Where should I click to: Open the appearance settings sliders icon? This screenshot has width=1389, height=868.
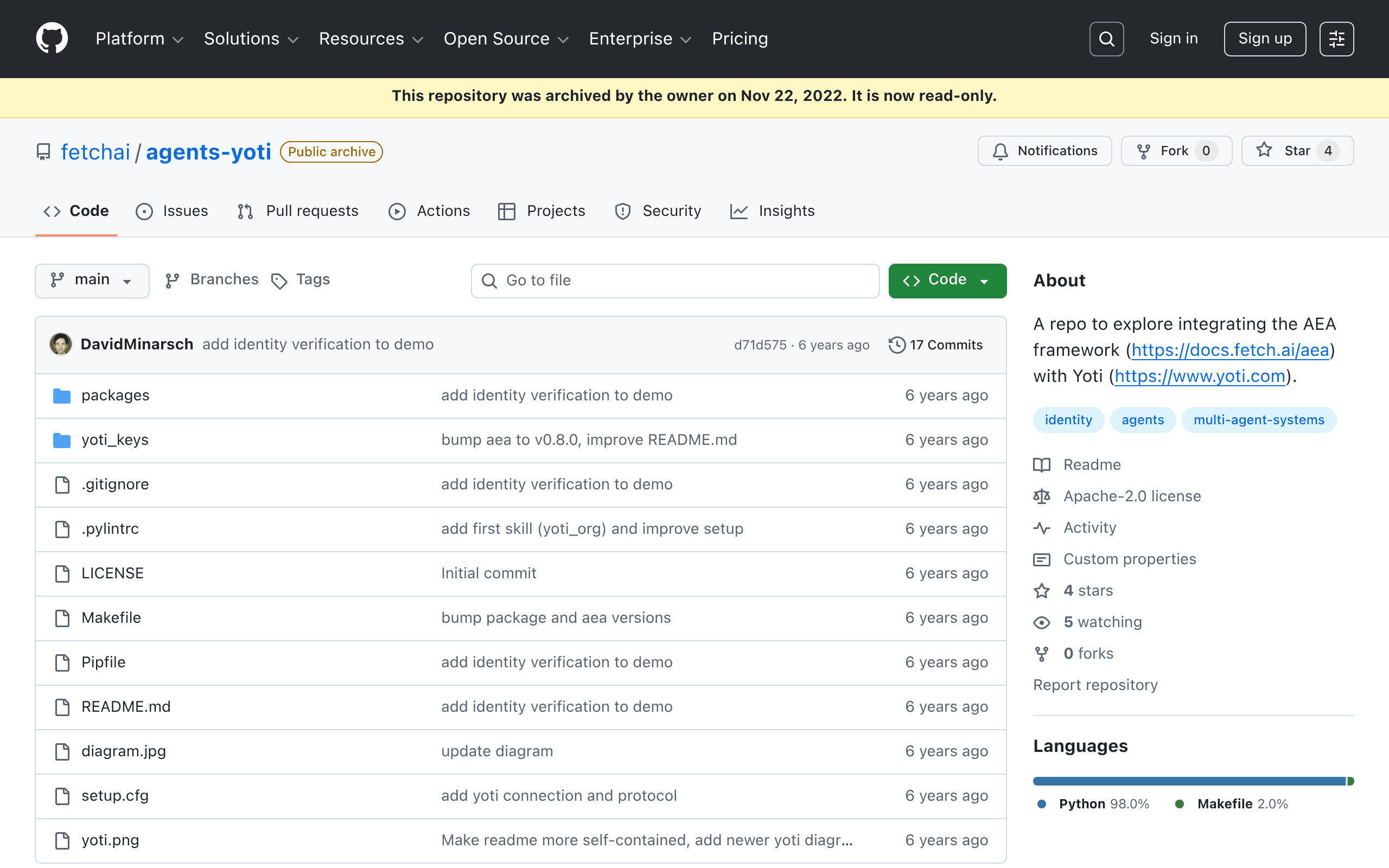pos(1336,39)
